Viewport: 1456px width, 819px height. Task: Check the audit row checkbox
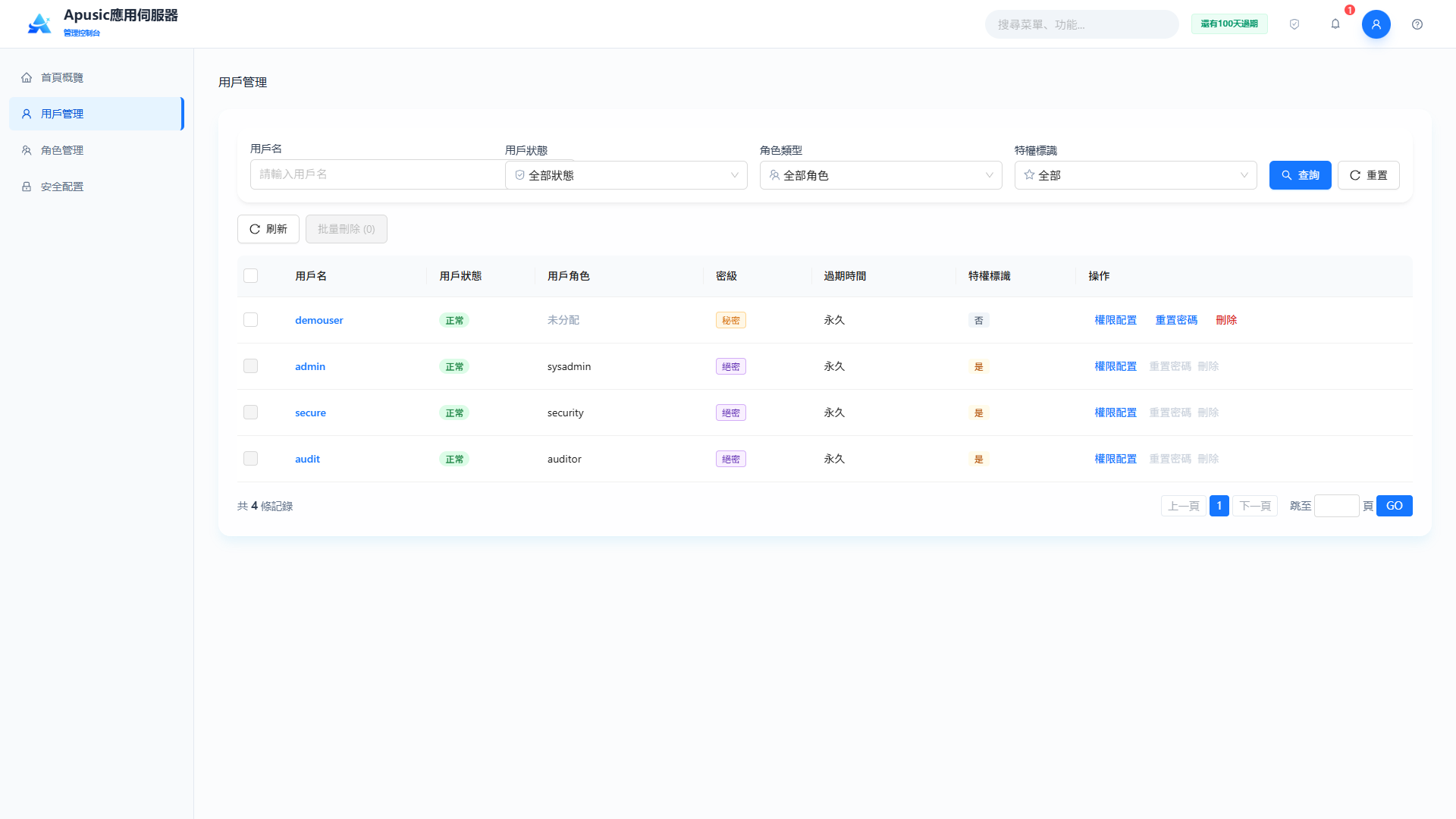click(x=251, y=459)
